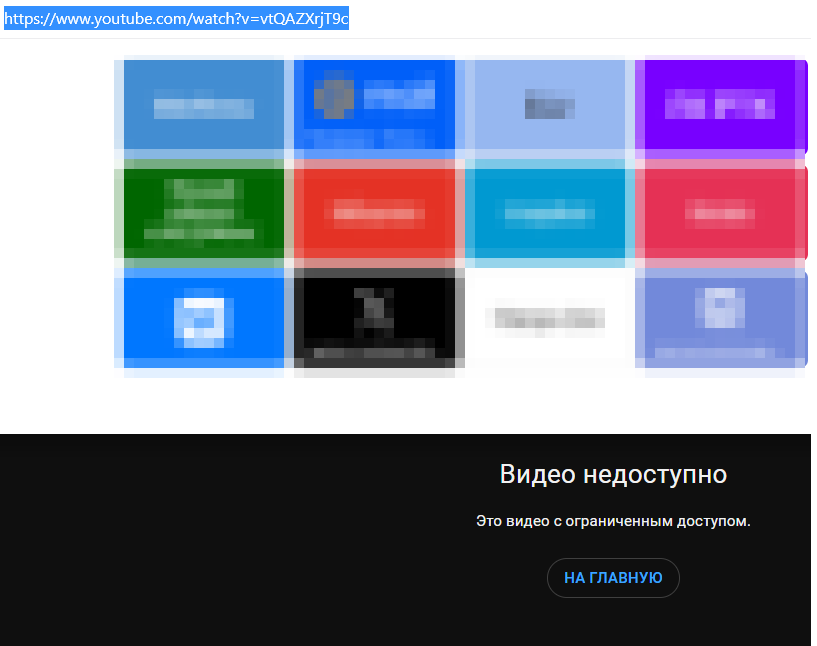Viewport: 817px width, 646px height.
Task: Open the teal tile in the middle row
Action: tap(548, 212)
